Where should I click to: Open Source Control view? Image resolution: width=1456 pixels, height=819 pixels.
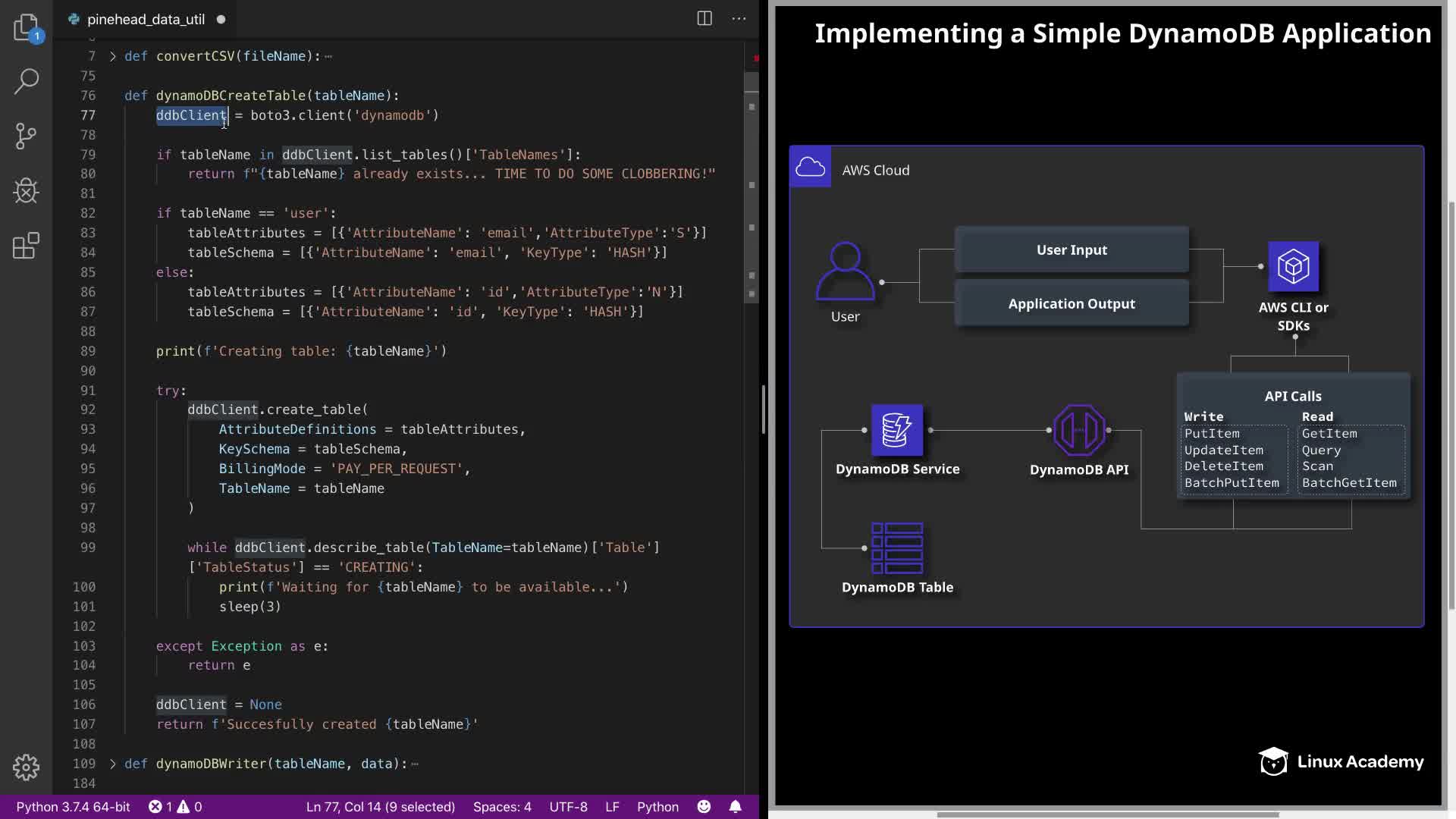pyautogui.click(x=26, y=136)
